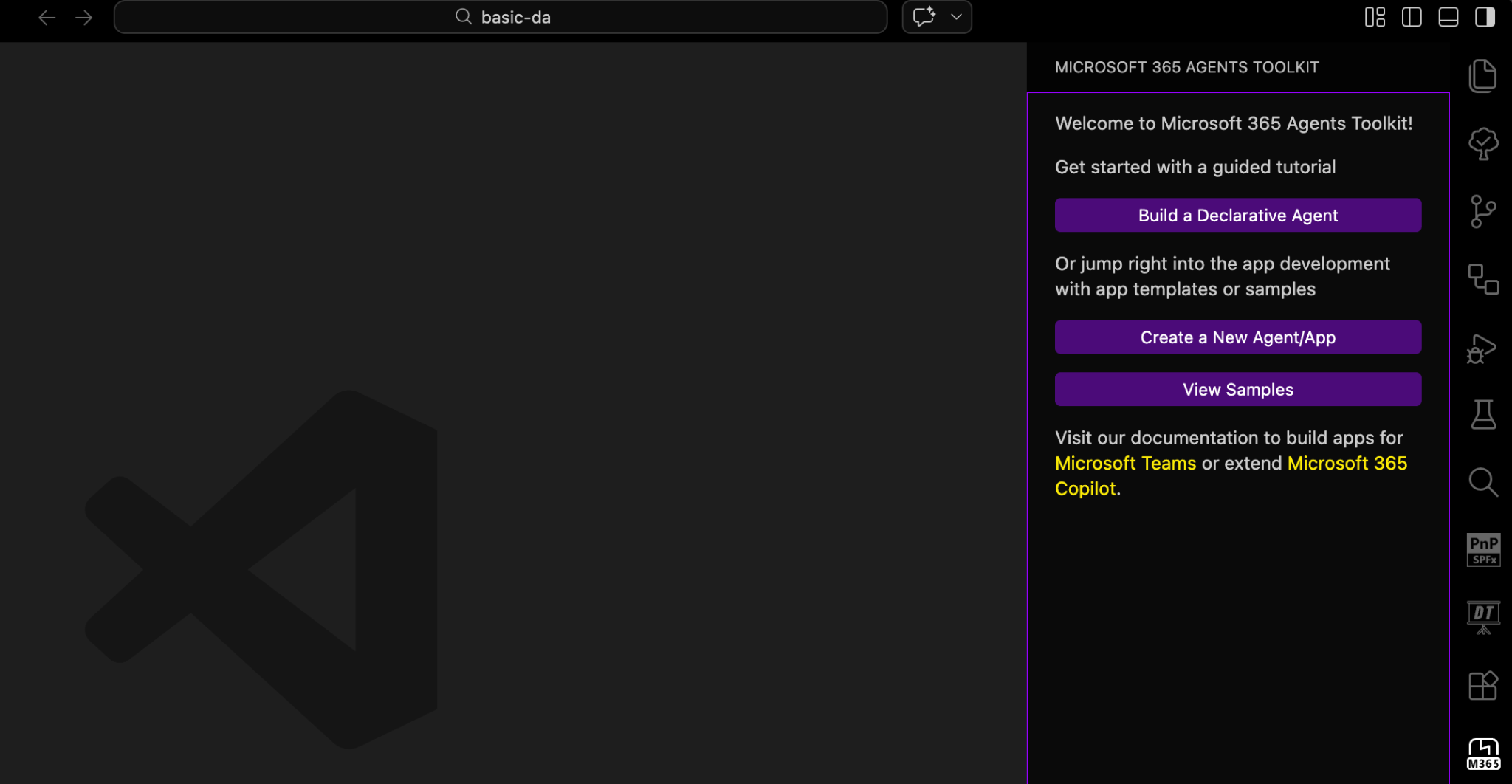Image resolution: width=1512 pixels, height=784 pixels.
Task: Open the connected-squares icon in activity bar
Action: click(1482, 280)
